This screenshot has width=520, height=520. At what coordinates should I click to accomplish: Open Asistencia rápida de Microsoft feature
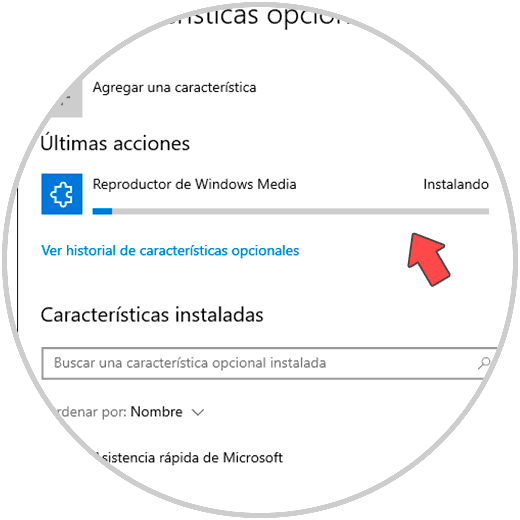pyautogui.click(x=189, y=458)
